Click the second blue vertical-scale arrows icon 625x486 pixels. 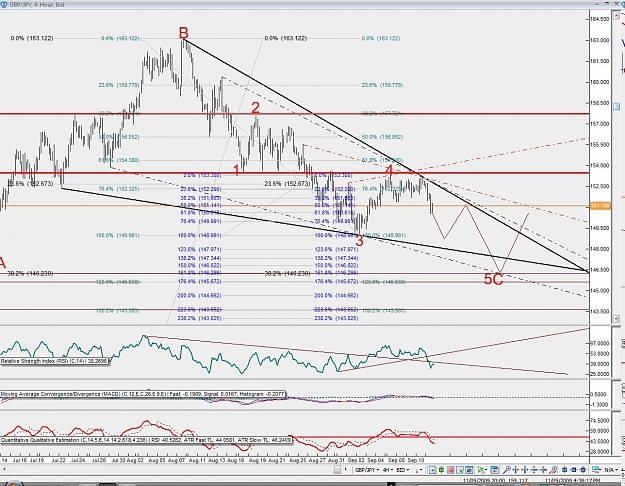[543, 470]
